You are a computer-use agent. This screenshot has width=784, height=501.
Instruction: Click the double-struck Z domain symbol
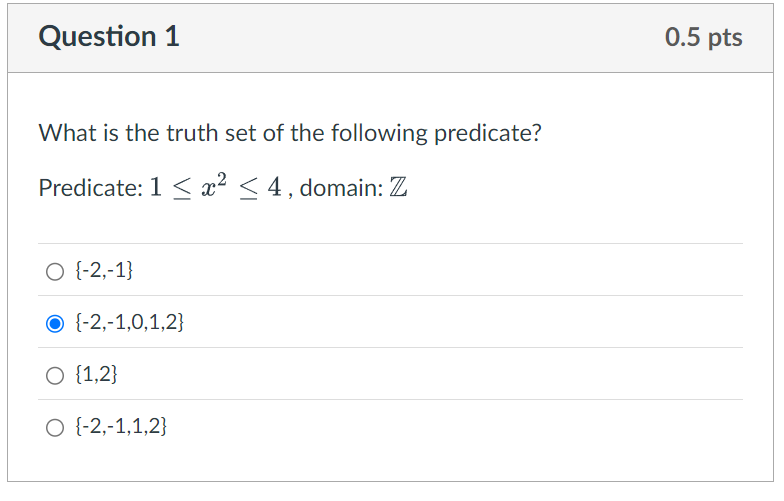coord(397,188)
